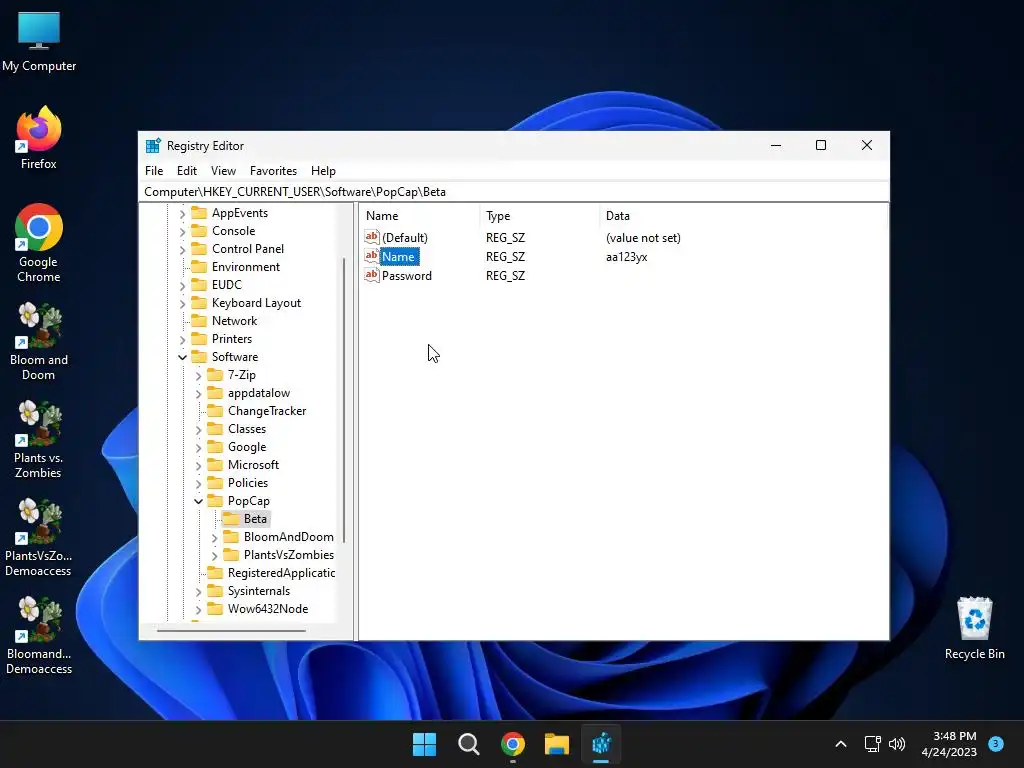The image size is (1024, 768).
Task: Open the Help menu
Action: 323,170
